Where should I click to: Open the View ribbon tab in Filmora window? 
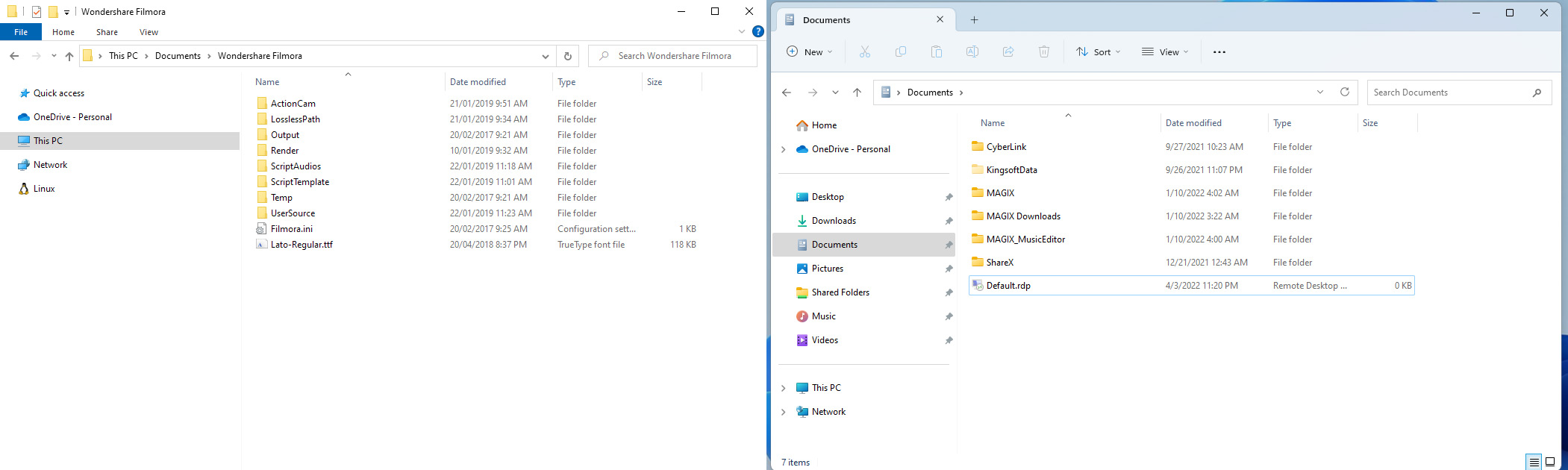tap(149, 32)
